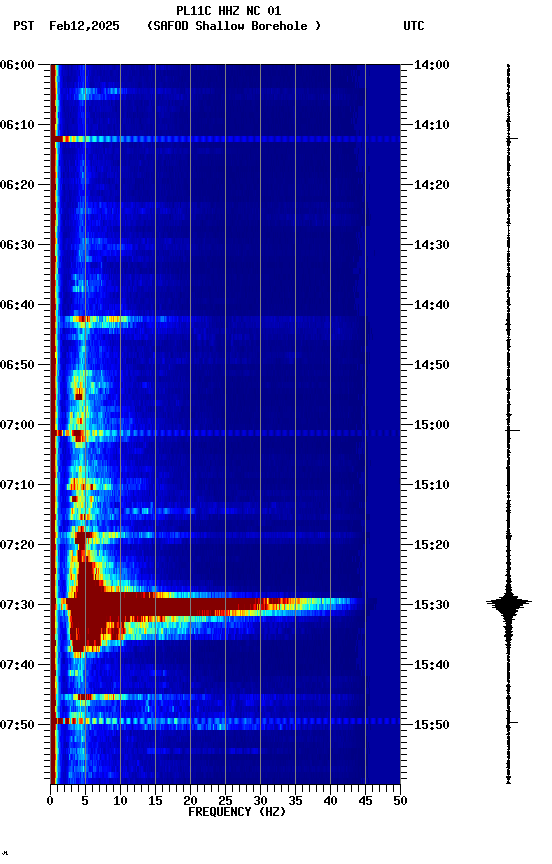Click the 14:00 UTC time label

click(x=432, y=65)
